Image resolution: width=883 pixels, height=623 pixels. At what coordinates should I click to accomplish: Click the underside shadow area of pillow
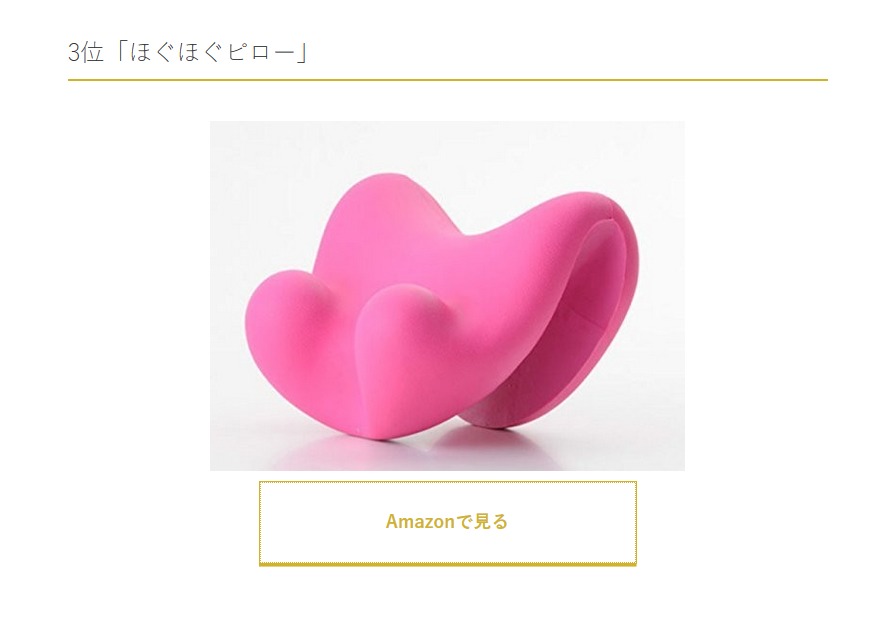pyautogui.click(x=507, y=394)
